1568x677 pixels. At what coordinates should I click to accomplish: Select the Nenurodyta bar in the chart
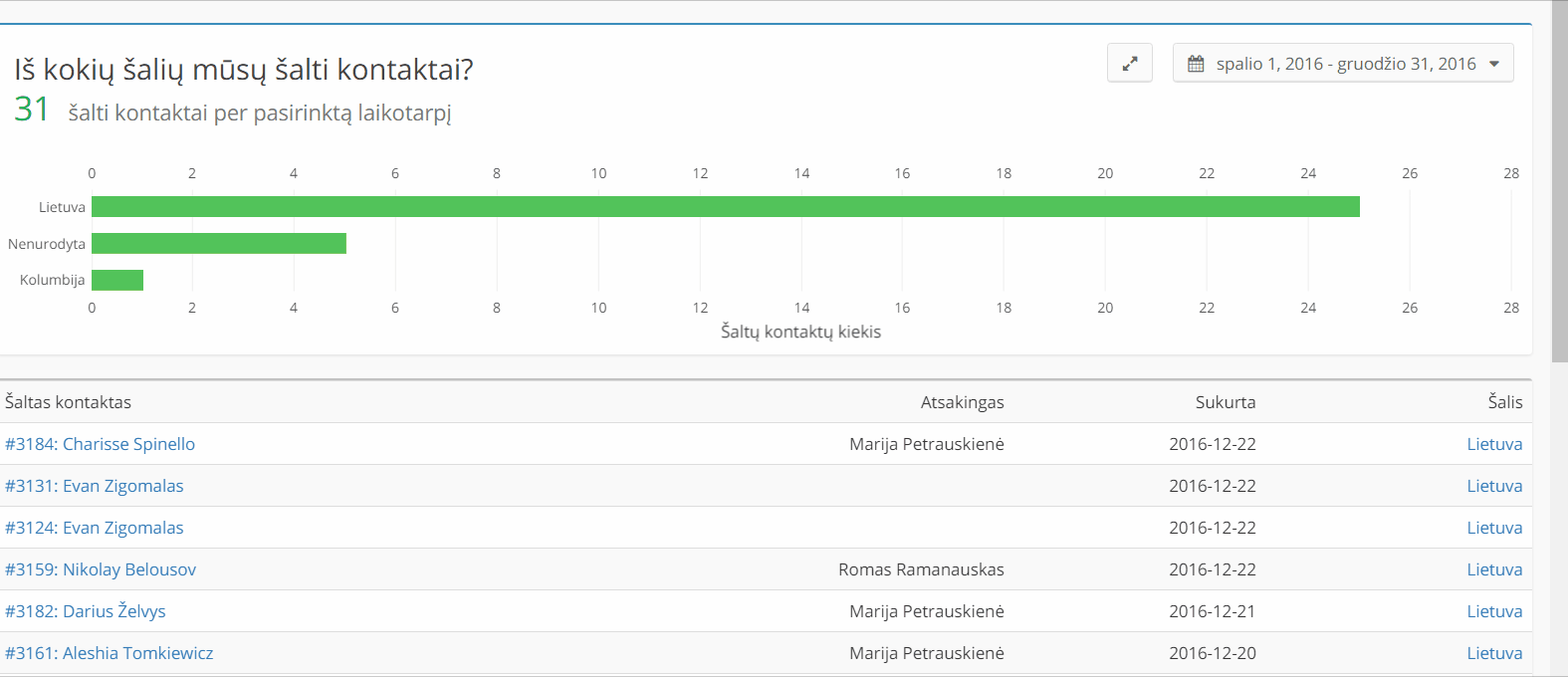click(x=219, y=244)
